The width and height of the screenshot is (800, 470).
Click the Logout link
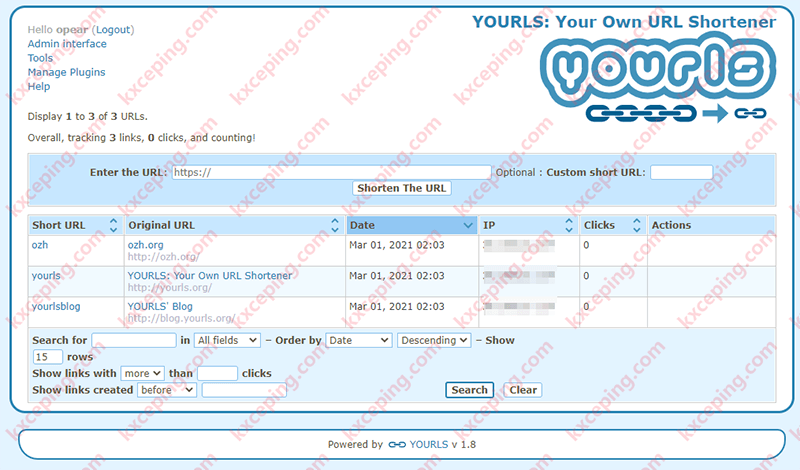[113, 30]
